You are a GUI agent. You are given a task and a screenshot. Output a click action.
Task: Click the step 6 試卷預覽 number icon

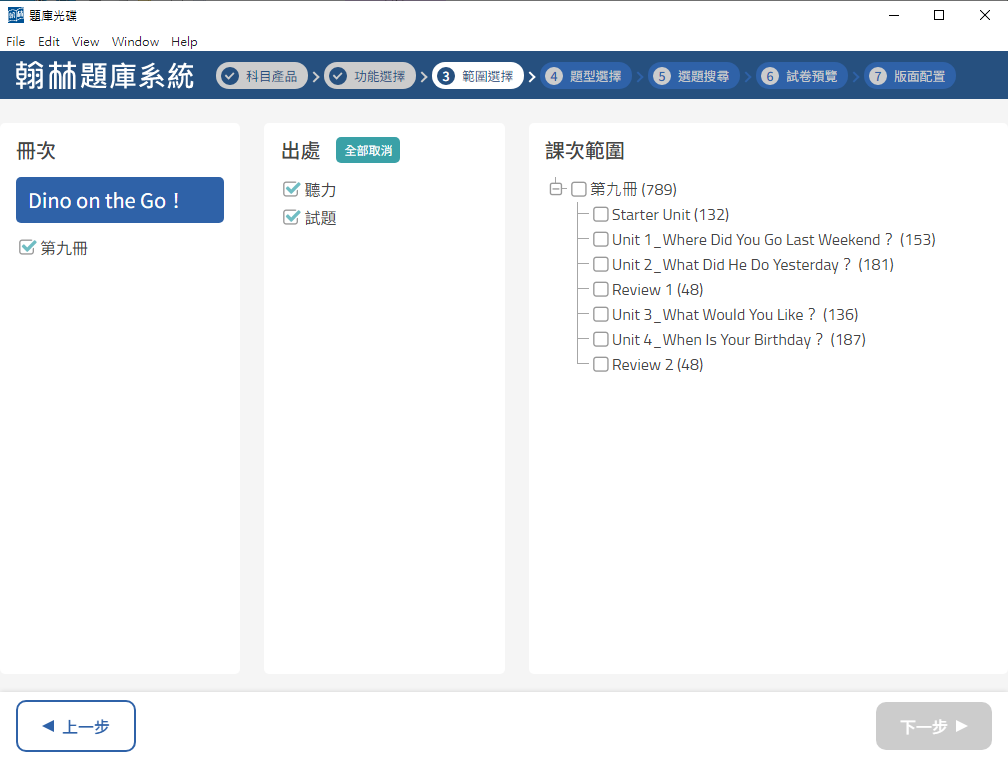(770, 76)
